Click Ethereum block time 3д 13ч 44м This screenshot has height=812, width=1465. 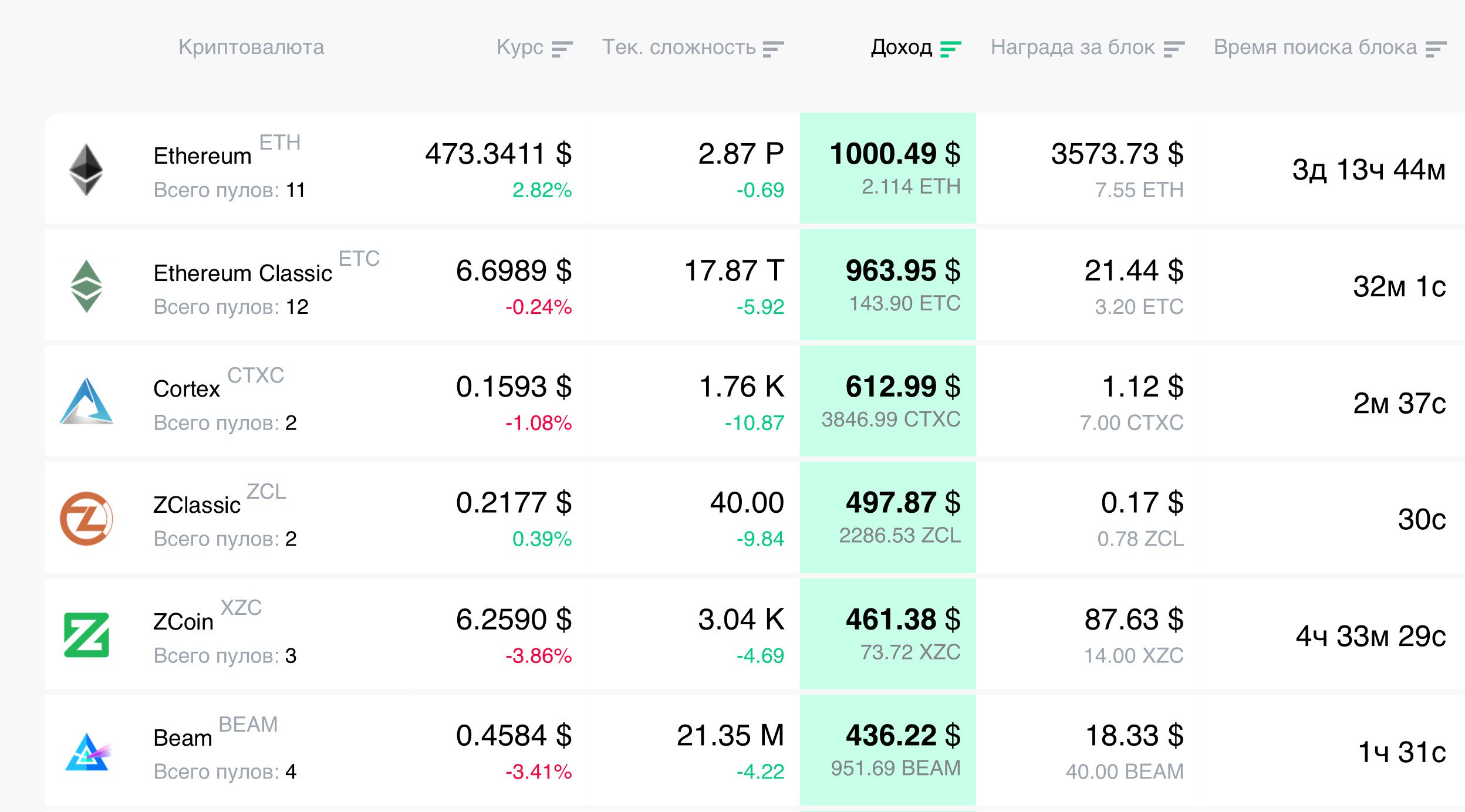pos(1368,170)
